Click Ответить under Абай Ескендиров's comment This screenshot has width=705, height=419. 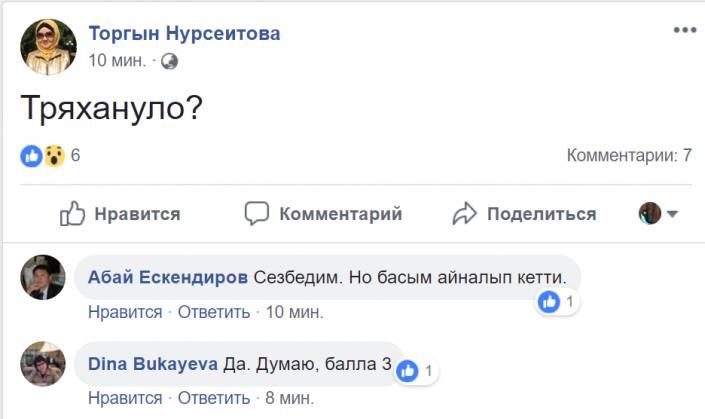[214, 312]
